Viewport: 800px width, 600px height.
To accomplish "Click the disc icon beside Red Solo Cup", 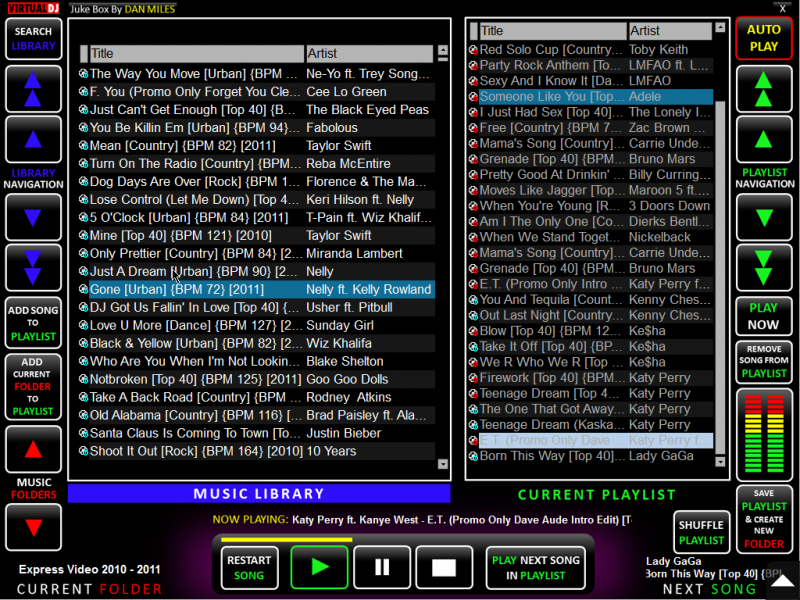I will 473,50.
